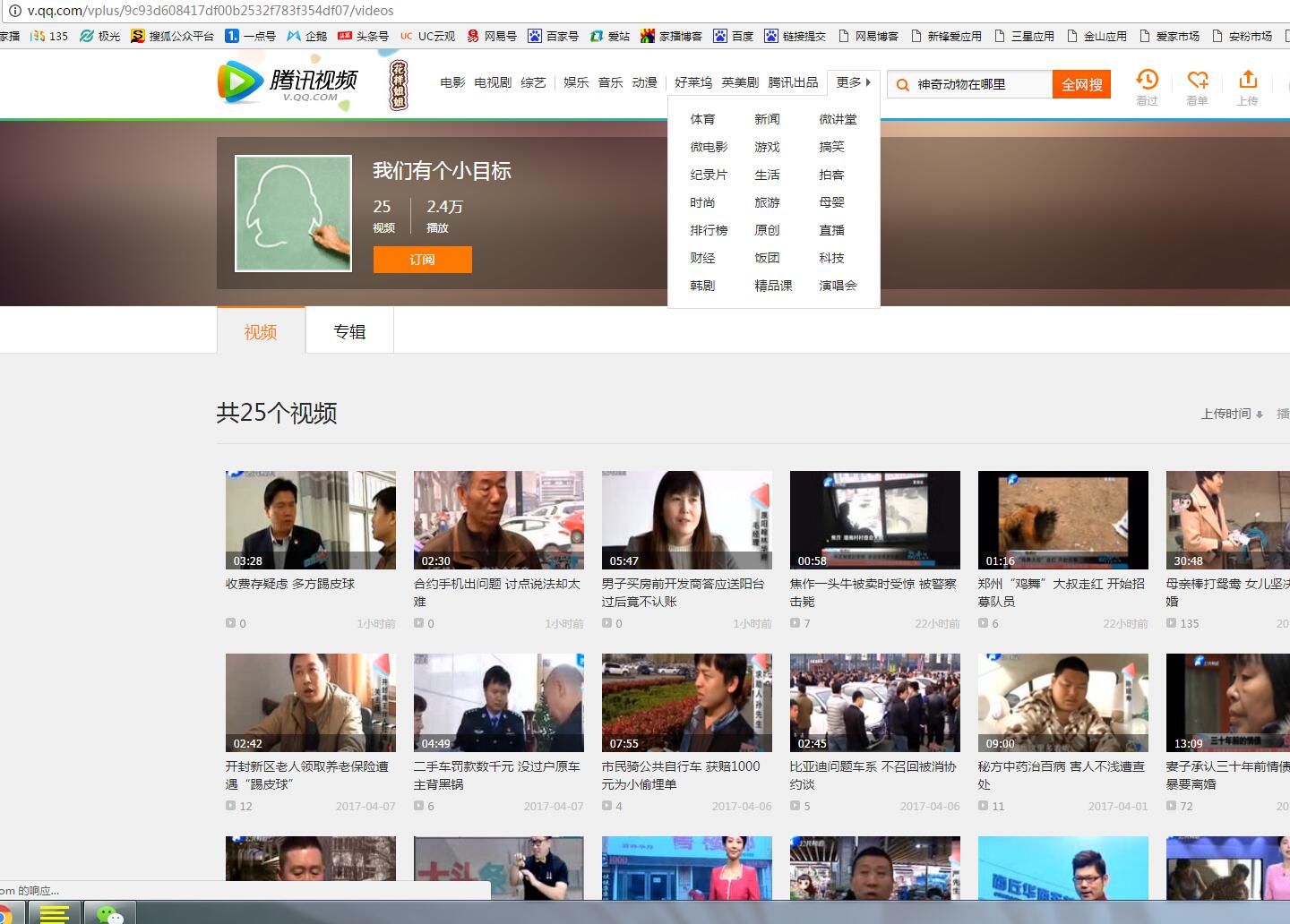Open 腾讯出品 navigation link
1290x924 pixels.
(x=793, y=82)
